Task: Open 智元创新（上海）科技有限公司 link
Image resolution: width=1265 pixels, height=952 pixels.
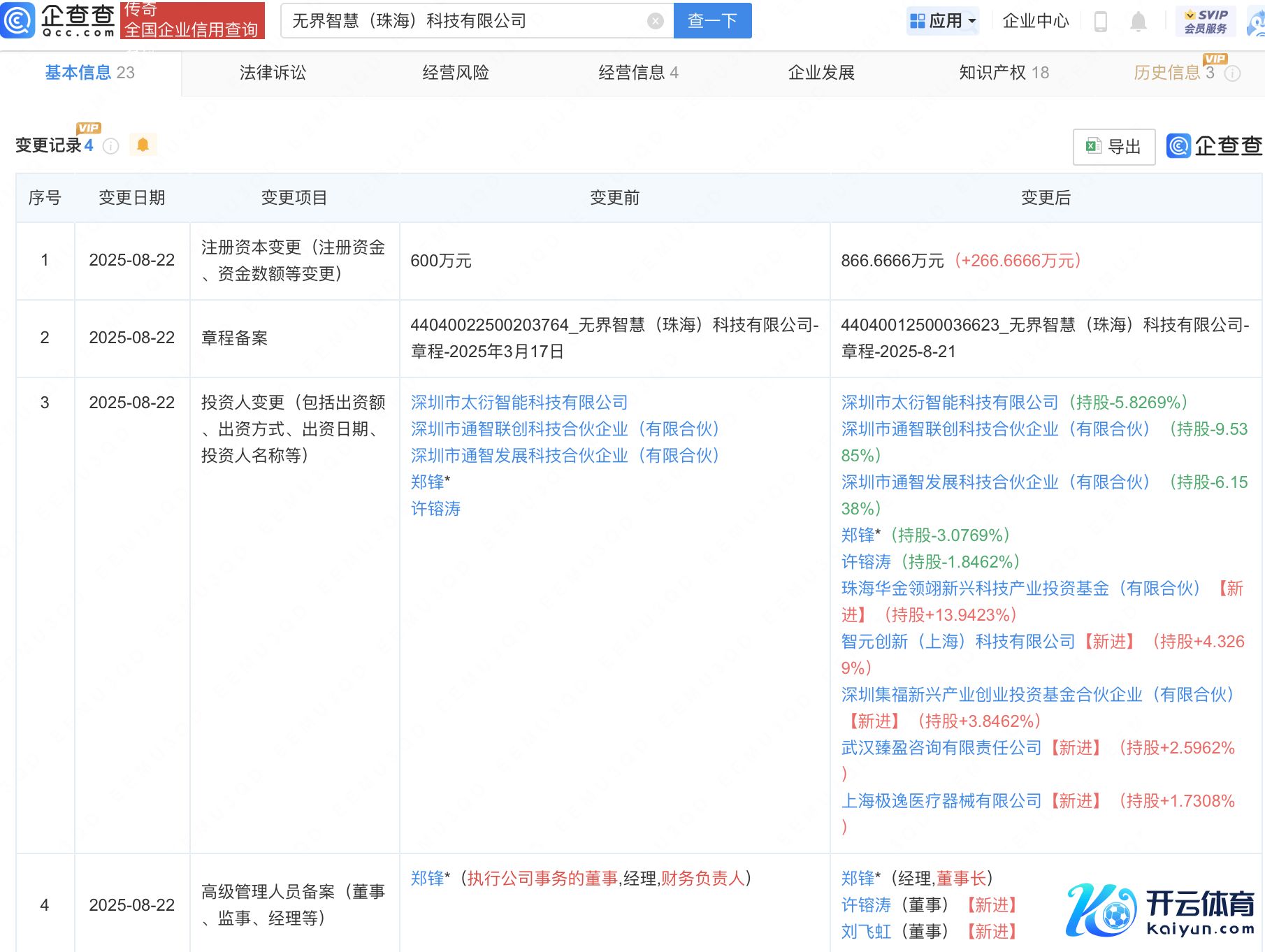Action: pyautogui.click(x=957, y=642)
